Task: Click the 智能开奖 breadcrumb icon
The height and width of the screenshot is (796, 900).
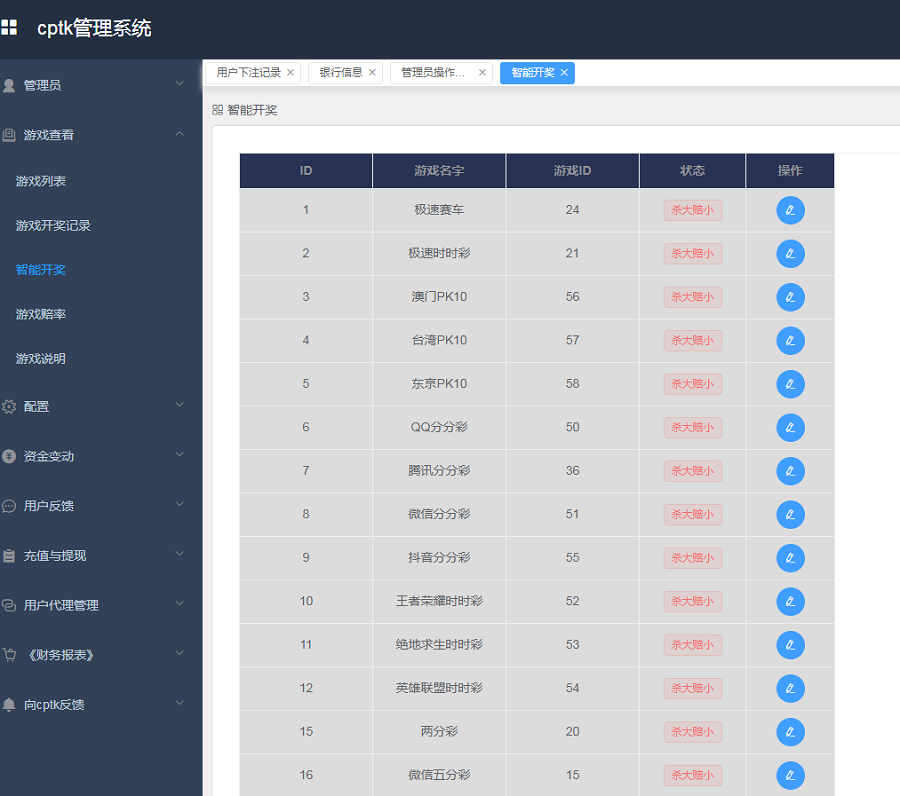Action: [x=216, y=111]
